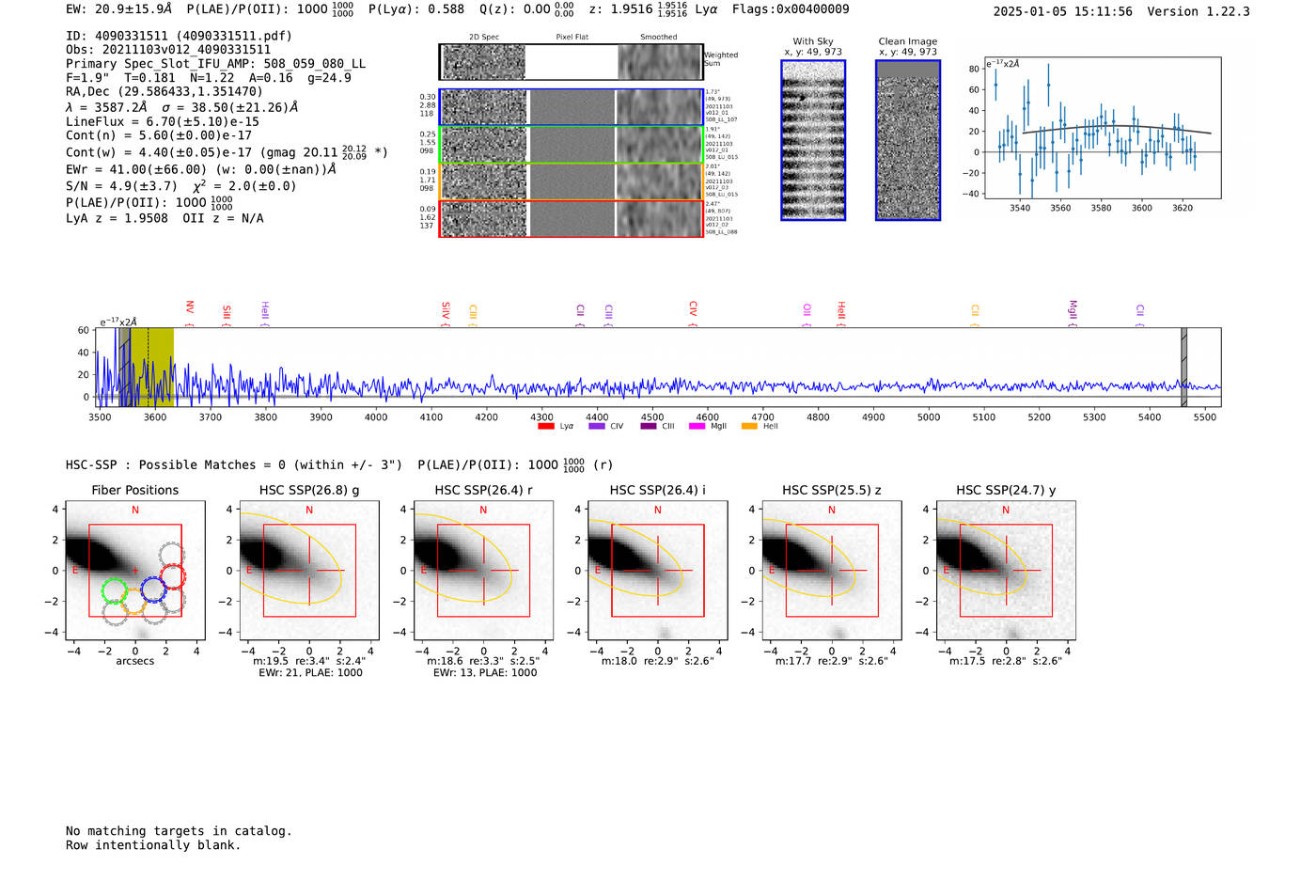Click the blue-bordered 2D spectrum fiber row
Viewport: 1316px width, 896px height.
(x=572, y=107)
